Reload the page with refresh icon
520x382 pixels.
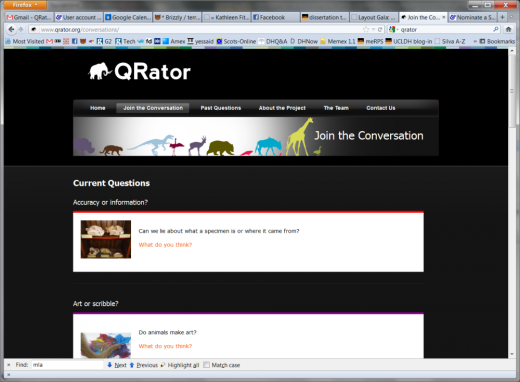coord(380,29)
